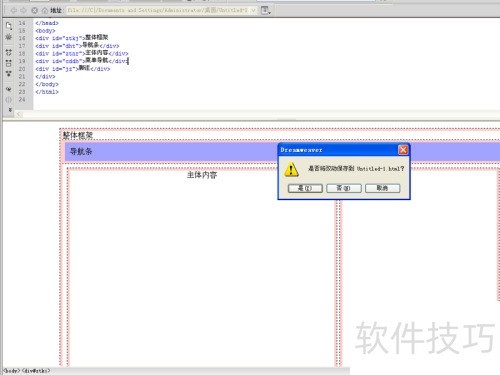The height and width of the screenshot is (375, 500).
Task: Click the collapse full tag icon
Action: (x=9, y=52)
